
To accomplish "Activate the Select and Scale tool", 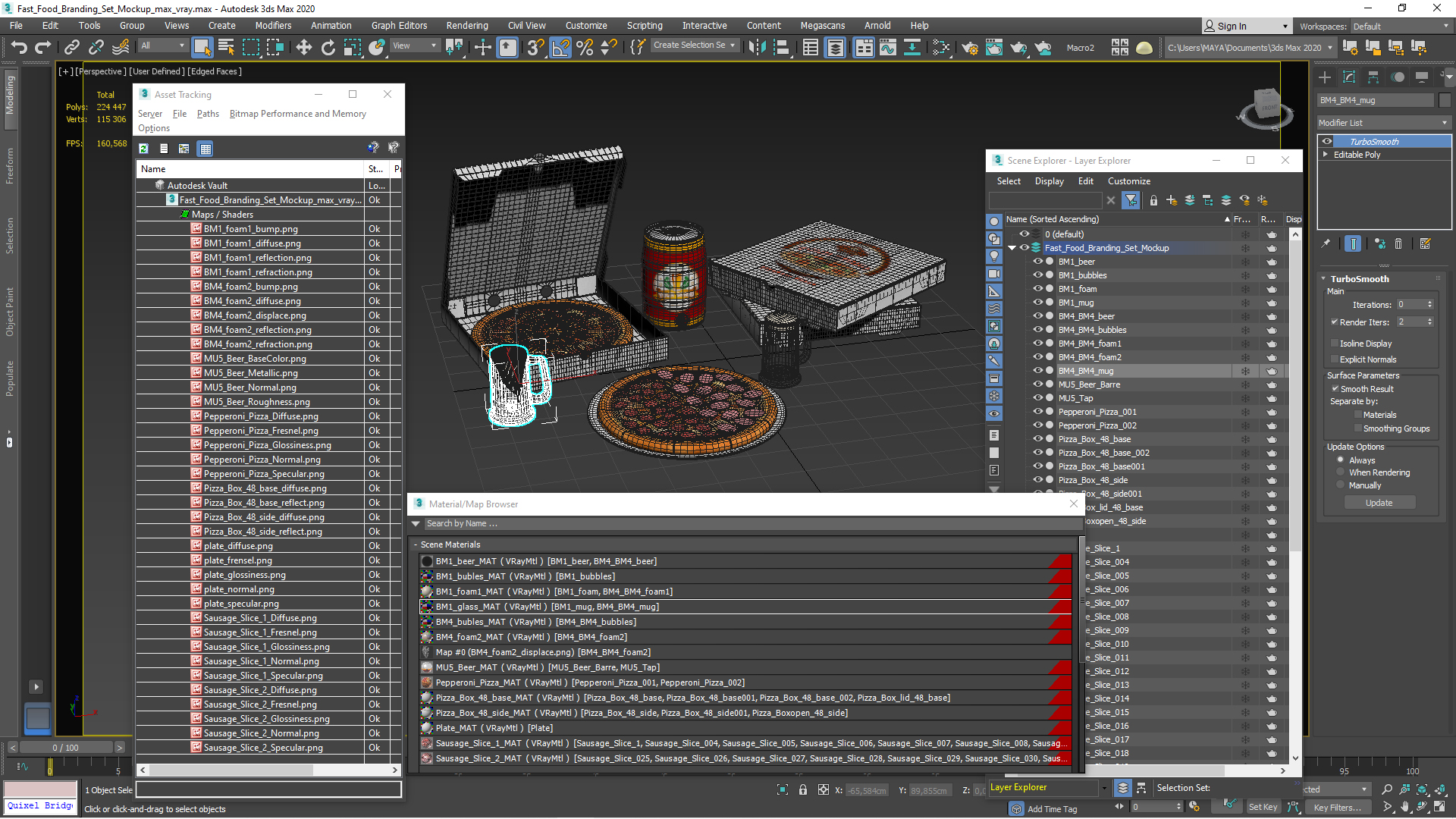I will [352, 48].
